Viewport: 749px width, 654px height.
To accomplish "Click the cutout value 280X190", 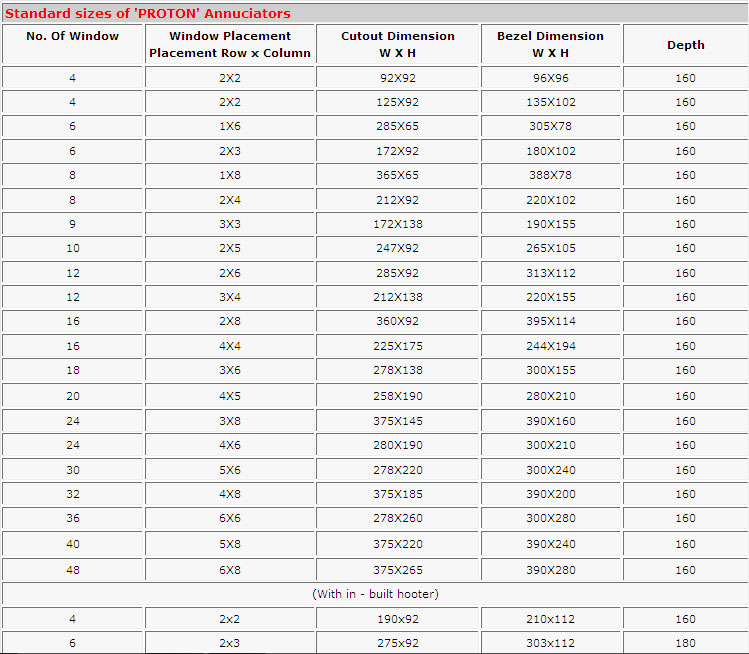I will pos(397,445).
